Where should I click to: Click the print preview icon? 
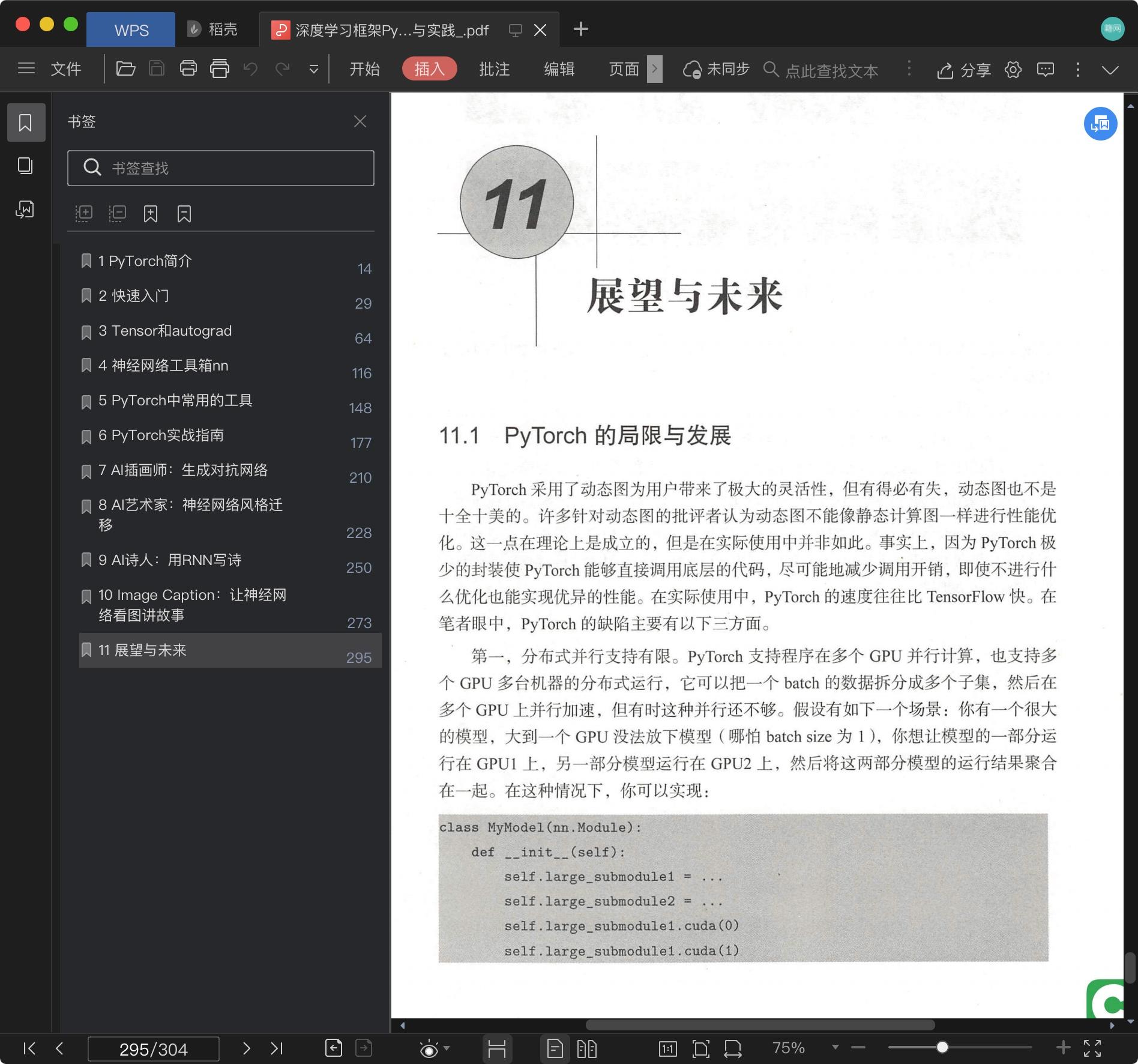tap(220, 69)
